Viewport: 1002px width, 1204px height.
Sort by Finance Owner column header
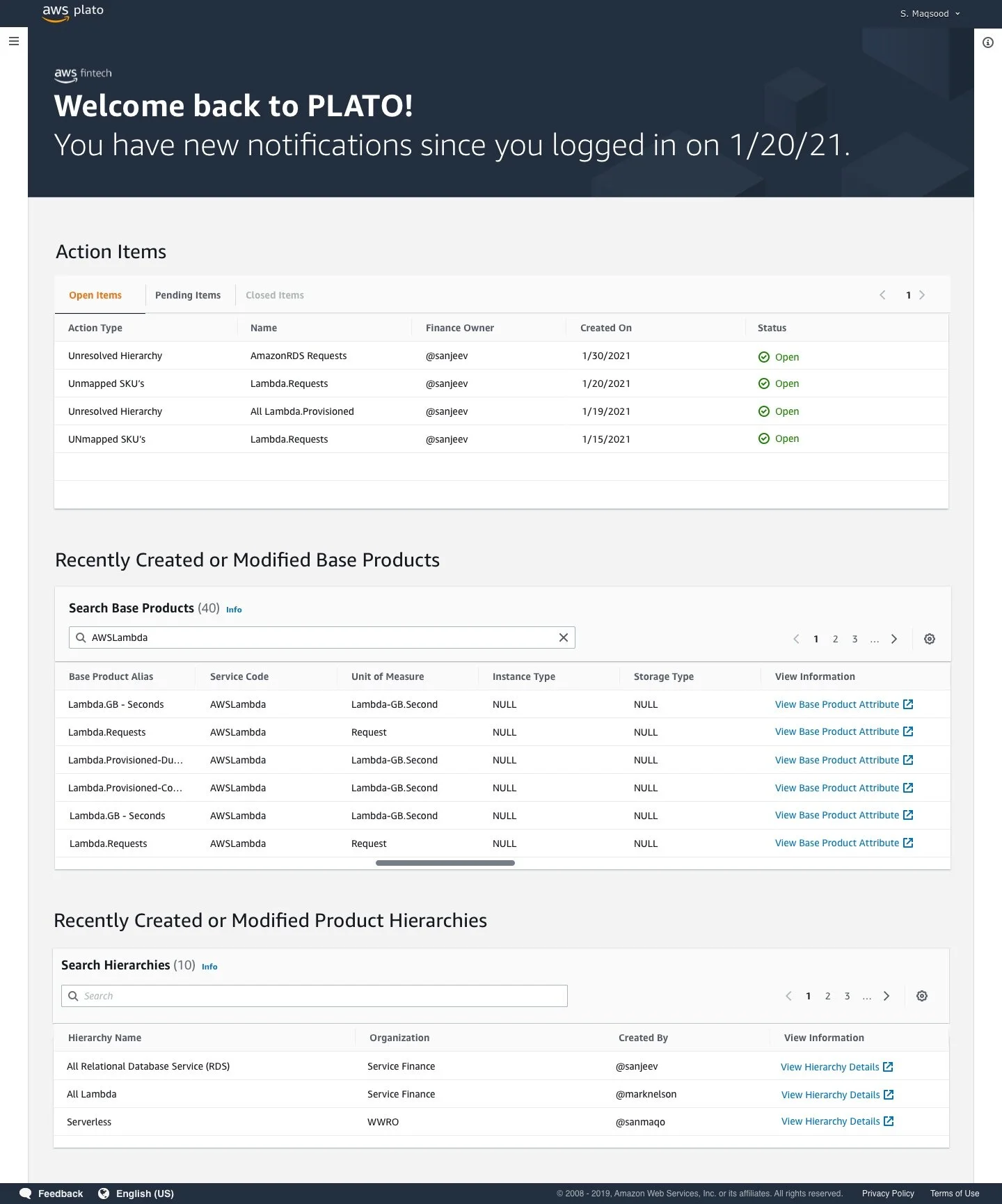click(460, 328)
